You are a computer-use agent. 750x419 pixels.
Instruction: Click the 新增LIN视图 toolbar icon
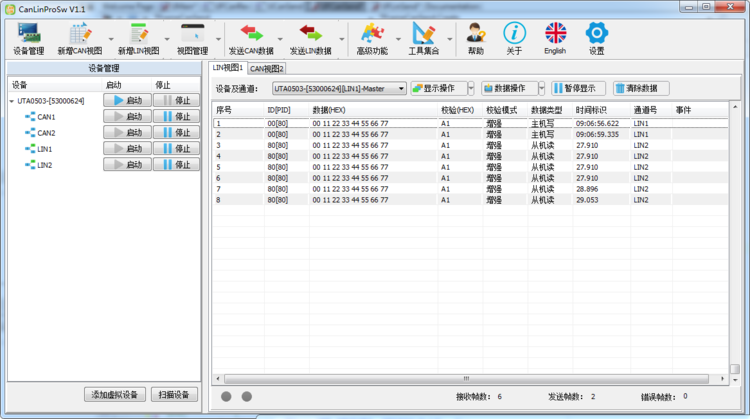(138, 38)
